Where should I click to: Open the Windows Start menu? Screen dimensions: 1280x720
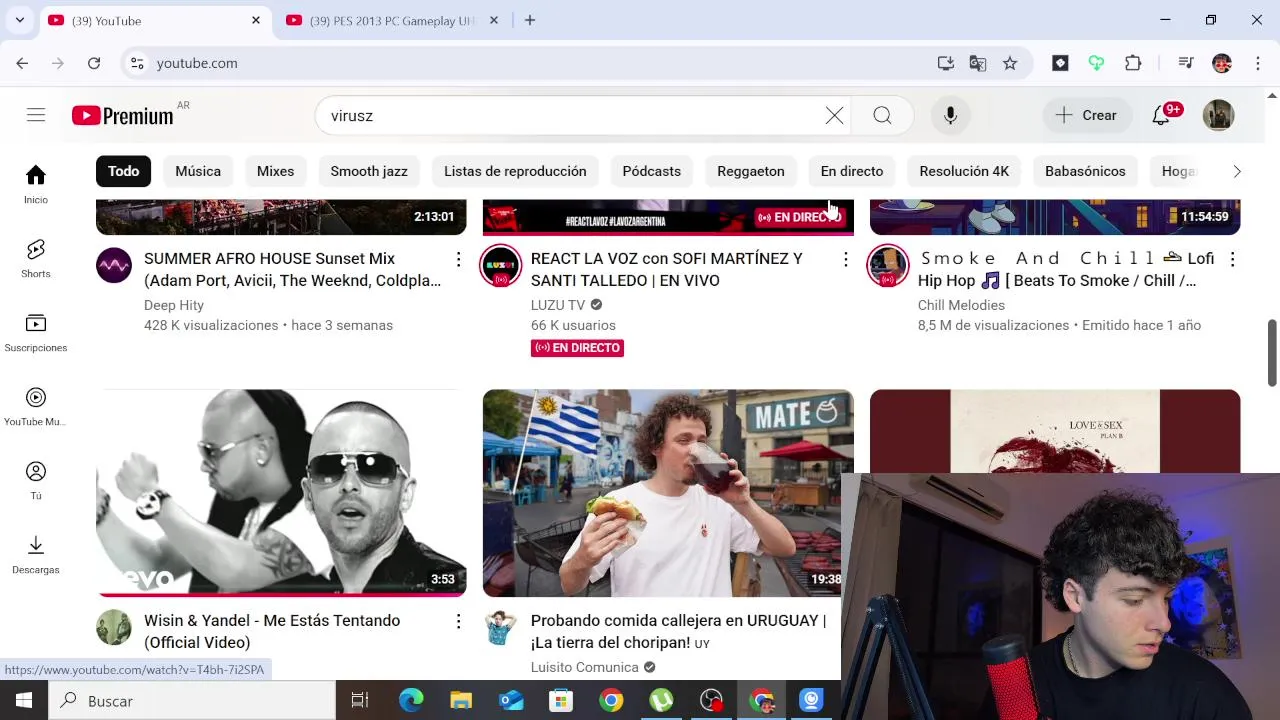click(24, 701)
